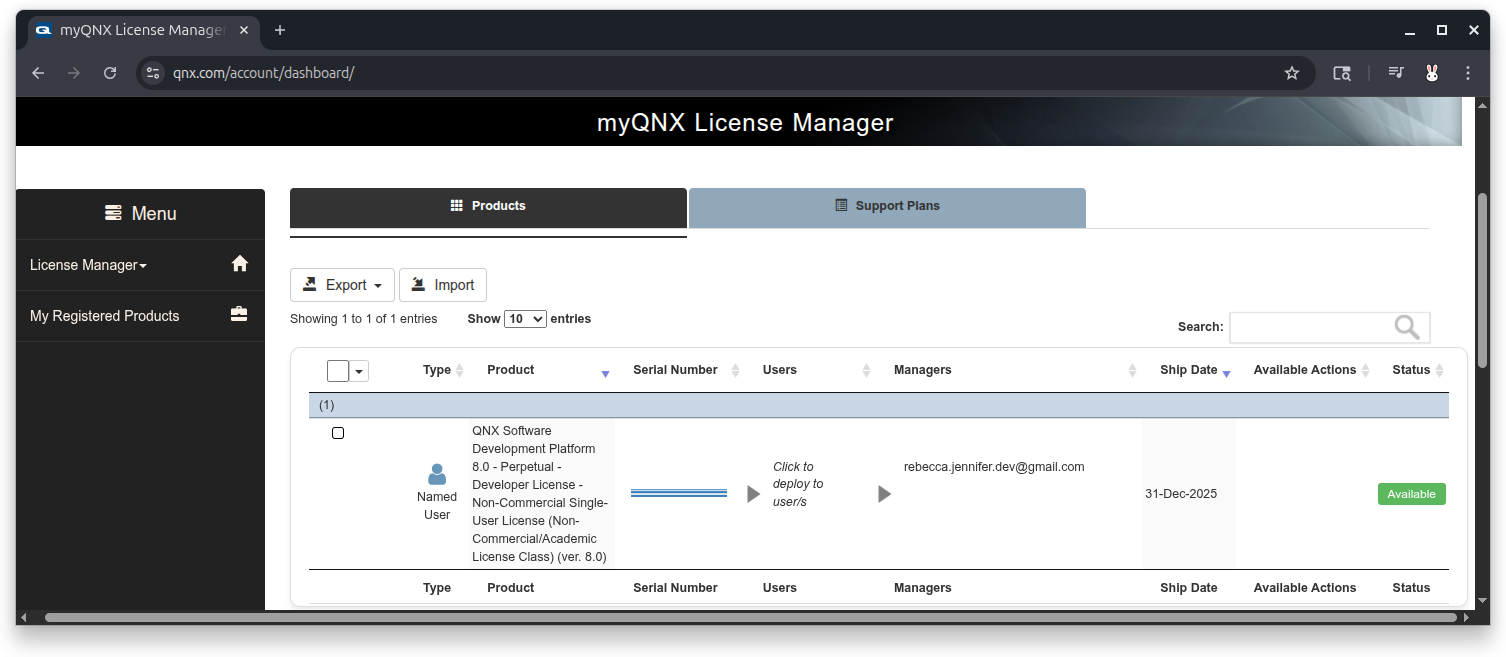
Task: Click the magnifier icon in Search box
Action: 1407,328
